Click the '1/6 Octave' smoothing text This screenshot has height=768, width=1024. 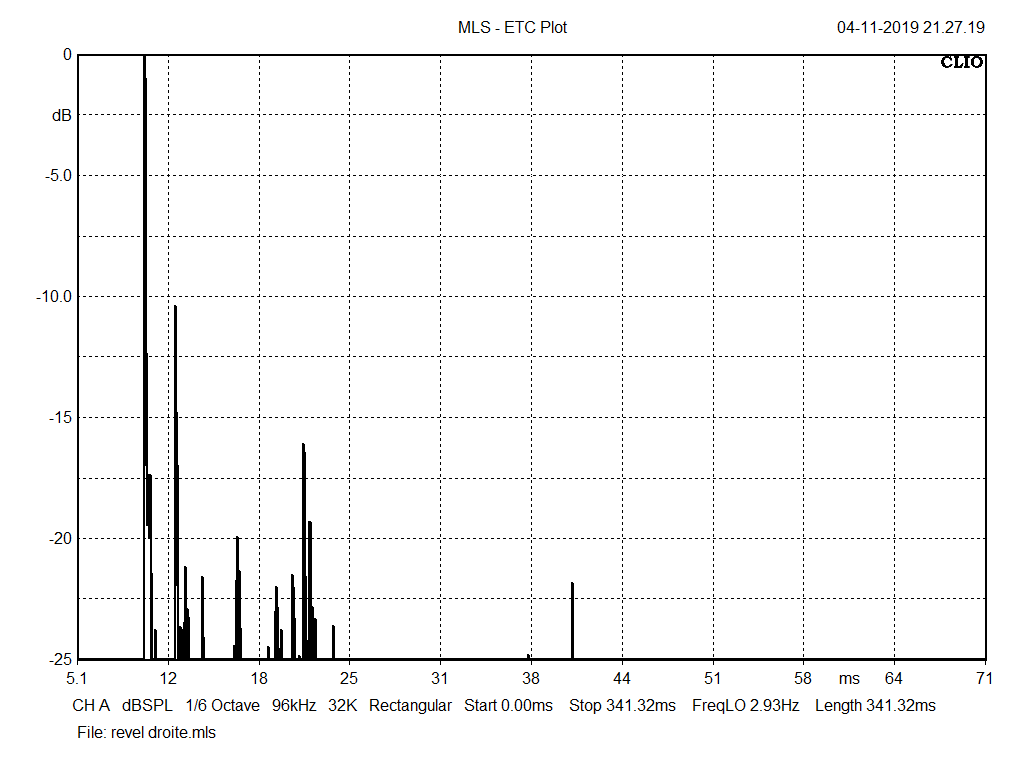click(222, 705)
